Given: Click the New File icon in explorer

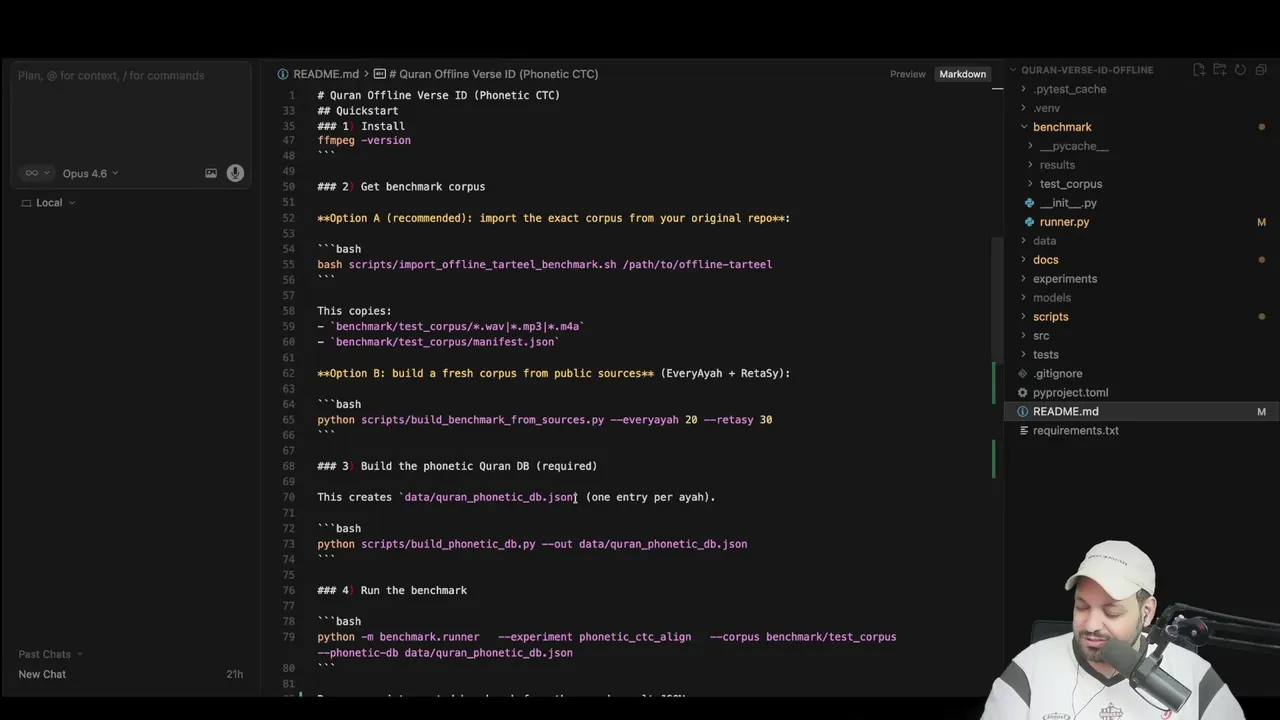Looking at the screenshot, I should 1199,70.
